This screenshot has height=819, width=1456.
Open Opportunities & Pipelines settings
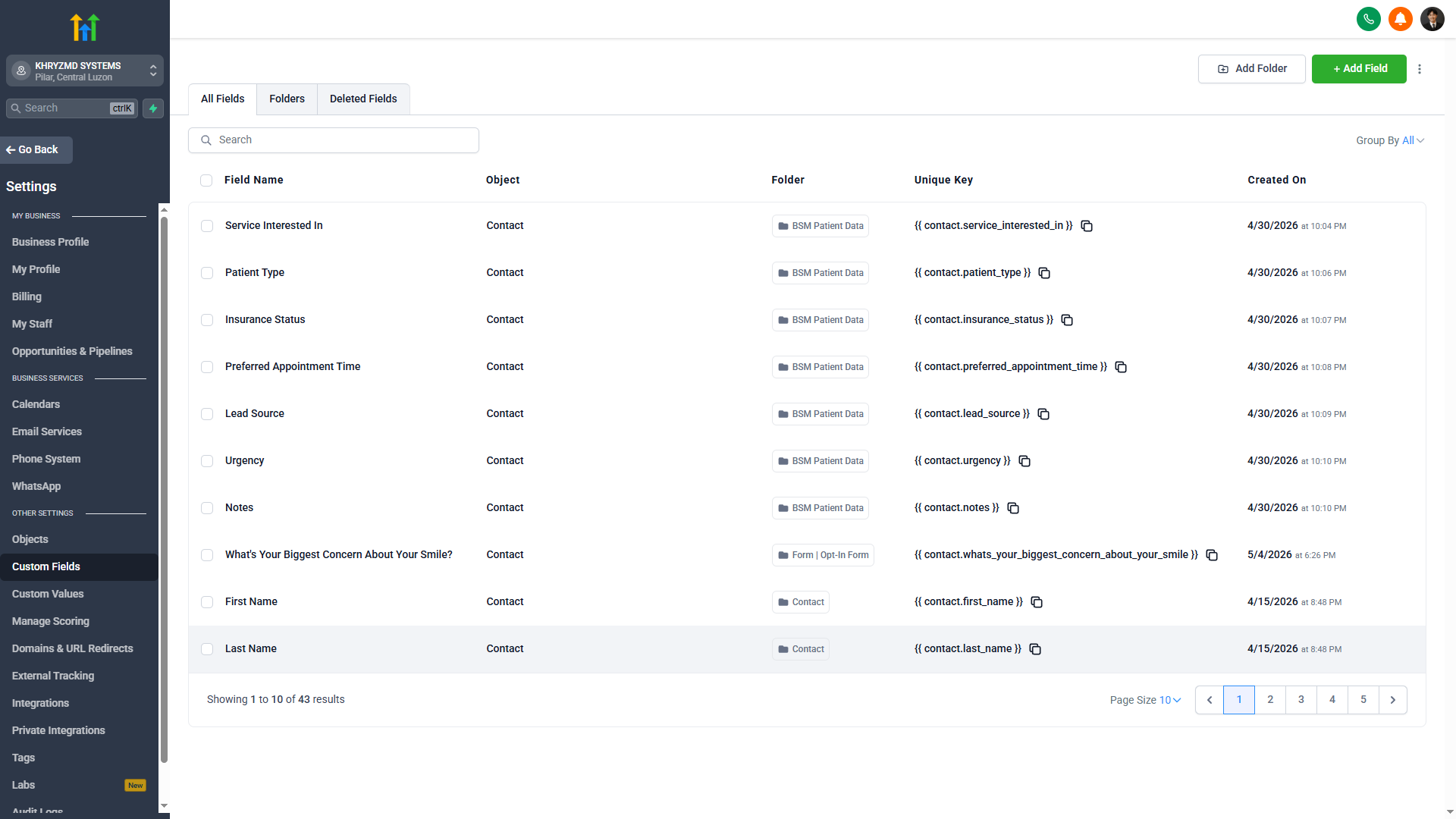(x=72, y=351)
